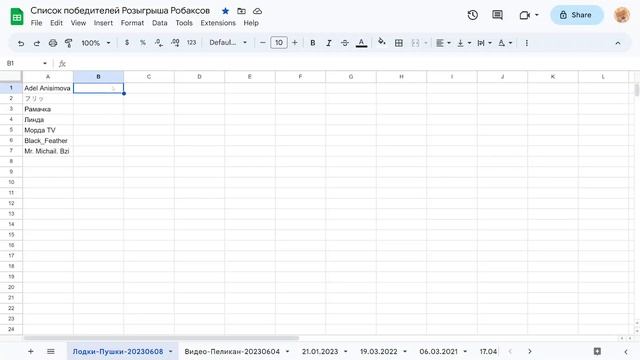Decrease font size with minus button

[x=262, y=42]
